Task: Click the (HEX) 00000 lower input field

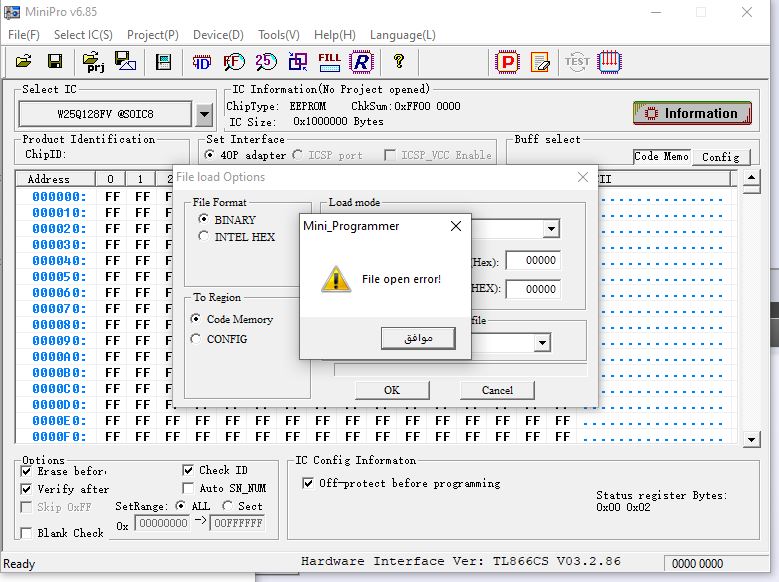Action: (533, 289)
